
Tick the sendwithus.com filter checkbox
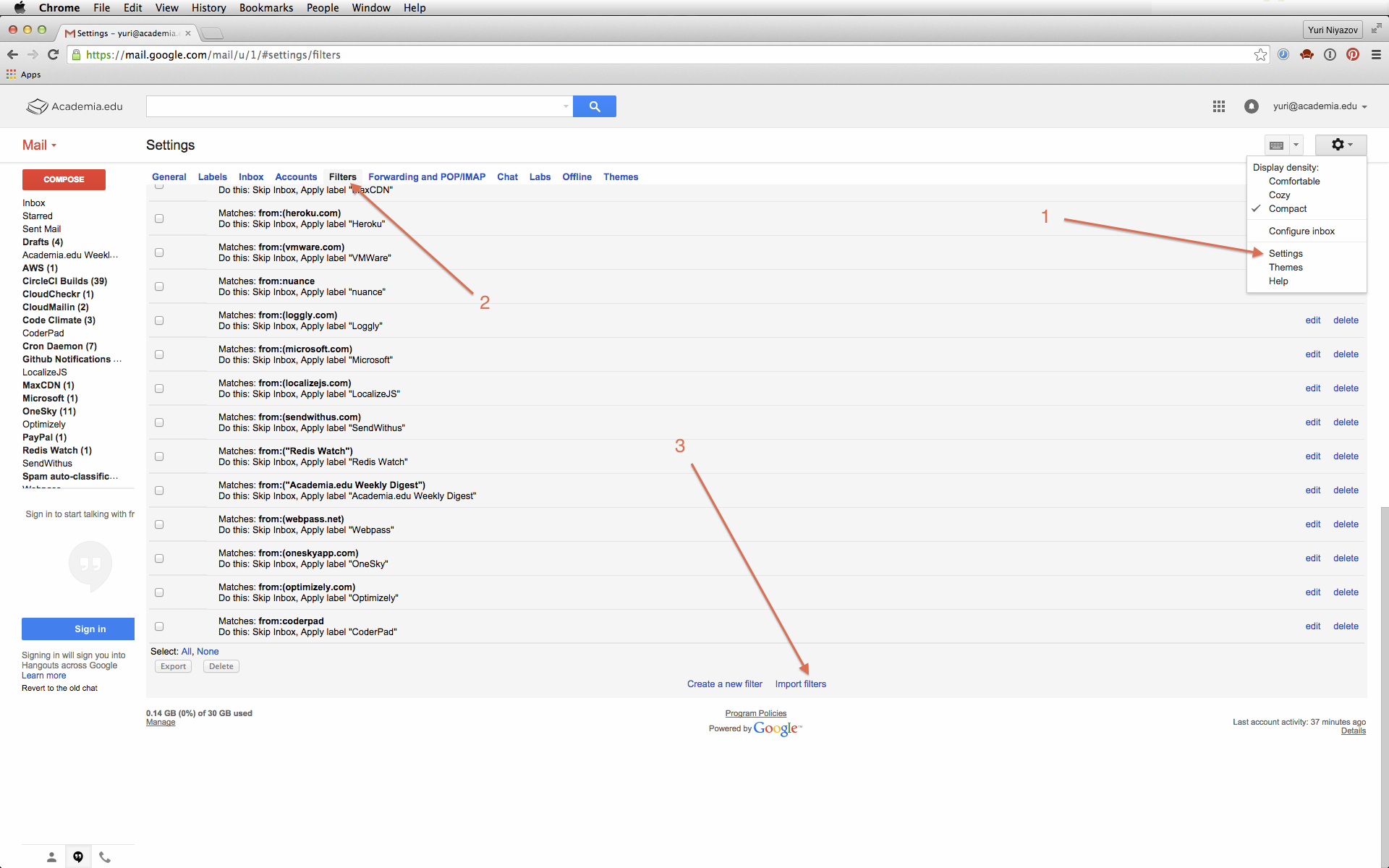pyautogui.click(x=159, y=422)
